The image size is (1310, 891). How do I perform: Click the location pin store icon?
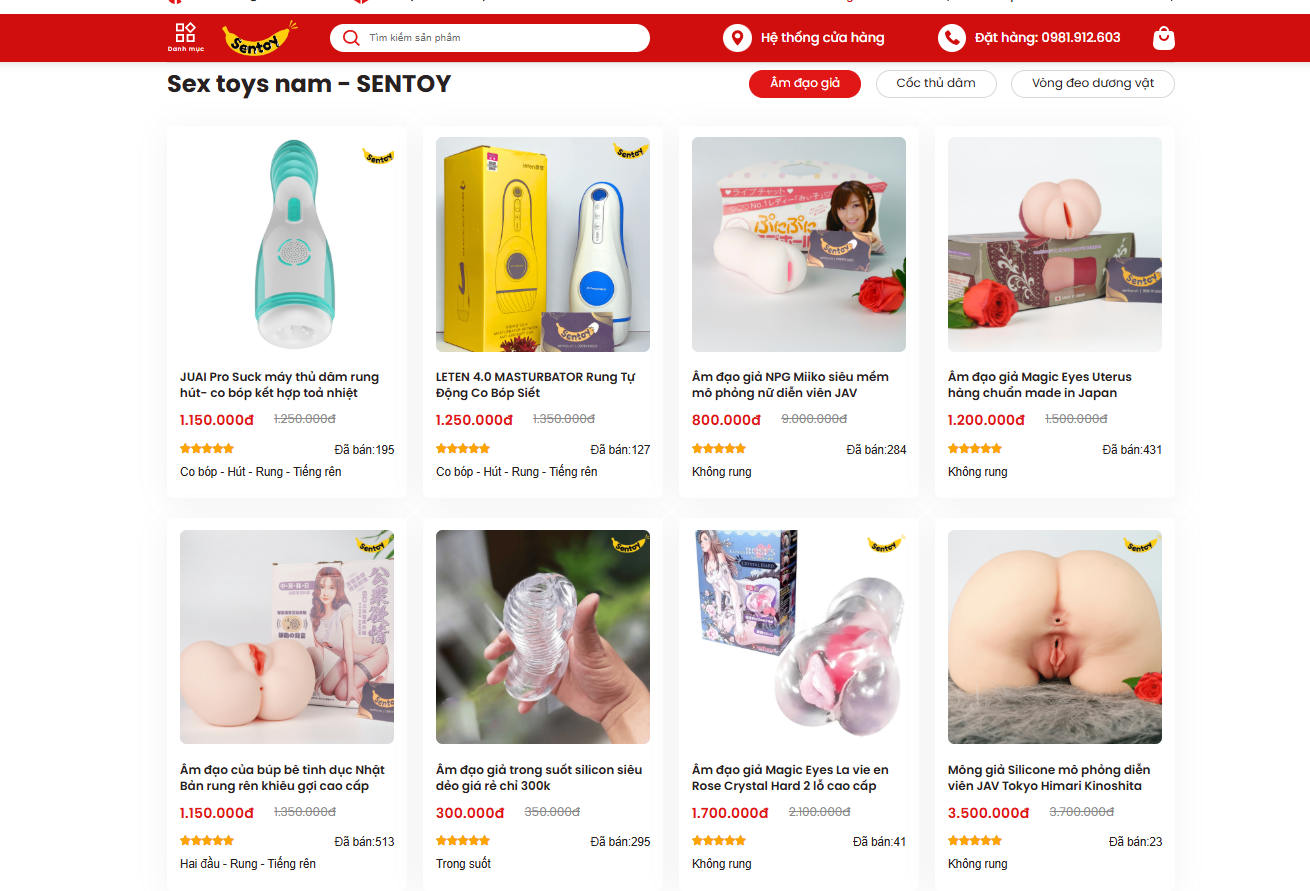(x=737, y=38)
